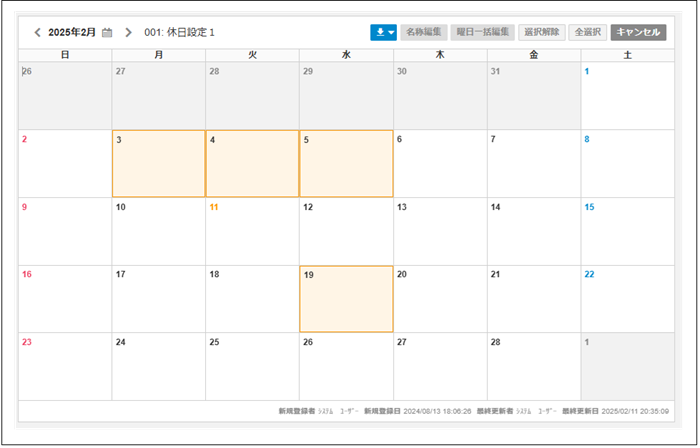Select the 土 weekday column header
700x448 pixels.
[628, 55]
